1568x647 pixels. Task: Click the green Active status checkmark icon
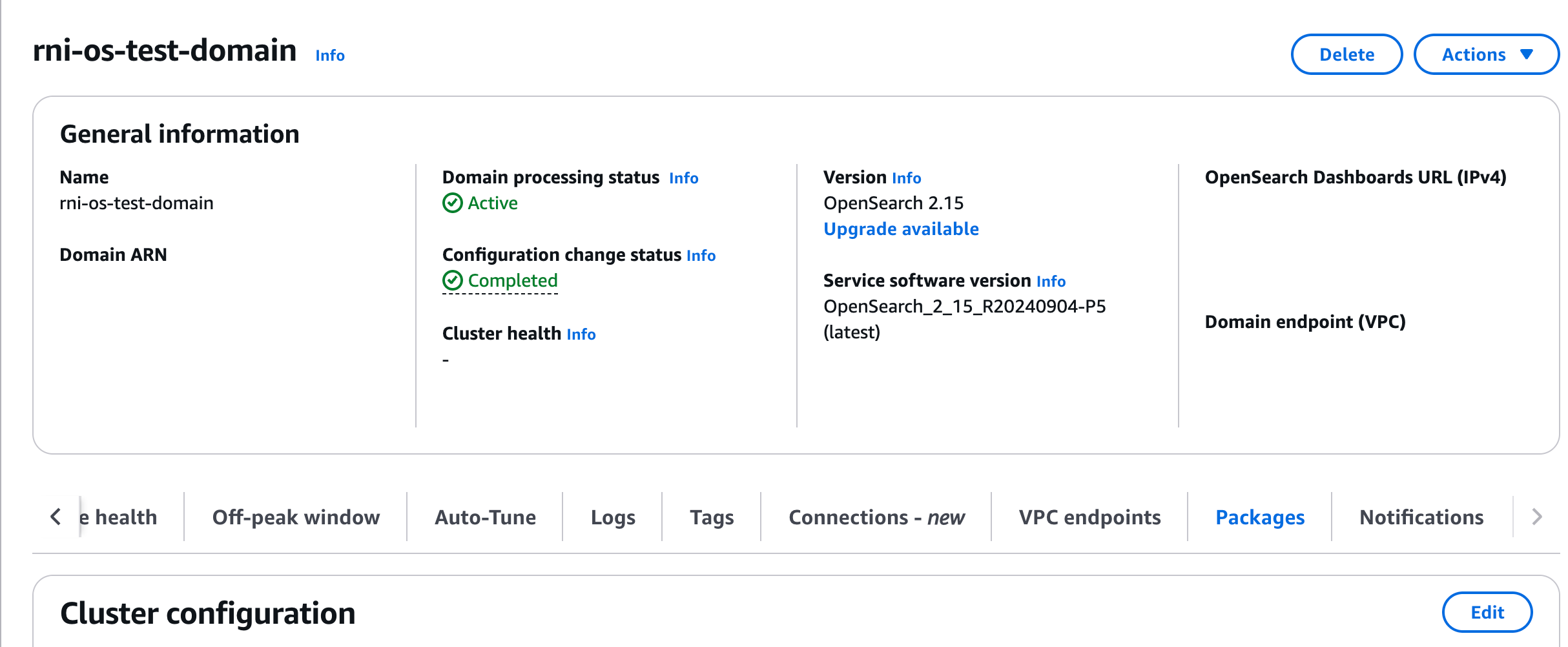click(x=452, y=203)
